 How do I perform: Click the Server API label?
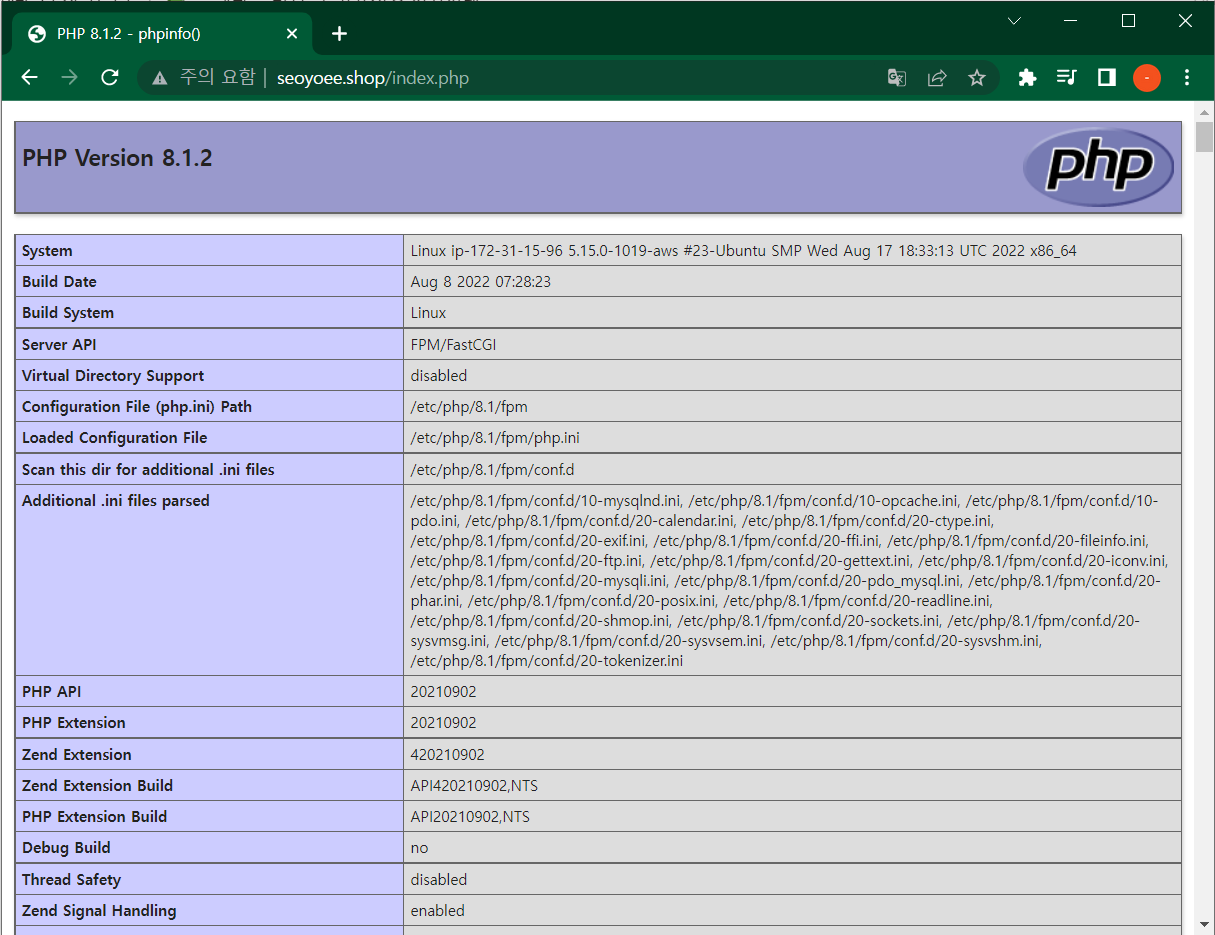pyautogui.click(x=59, y=345)
